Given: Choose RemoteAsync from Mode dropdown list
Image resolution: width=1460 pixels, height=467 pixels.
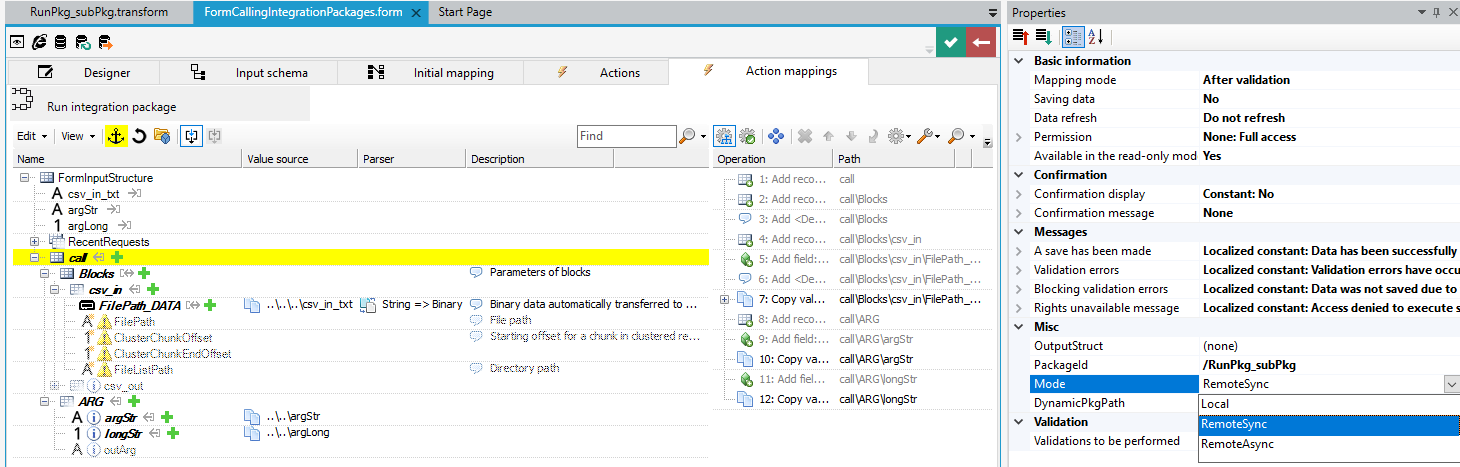Looking at the screenshot, I should coord(1329,444).
